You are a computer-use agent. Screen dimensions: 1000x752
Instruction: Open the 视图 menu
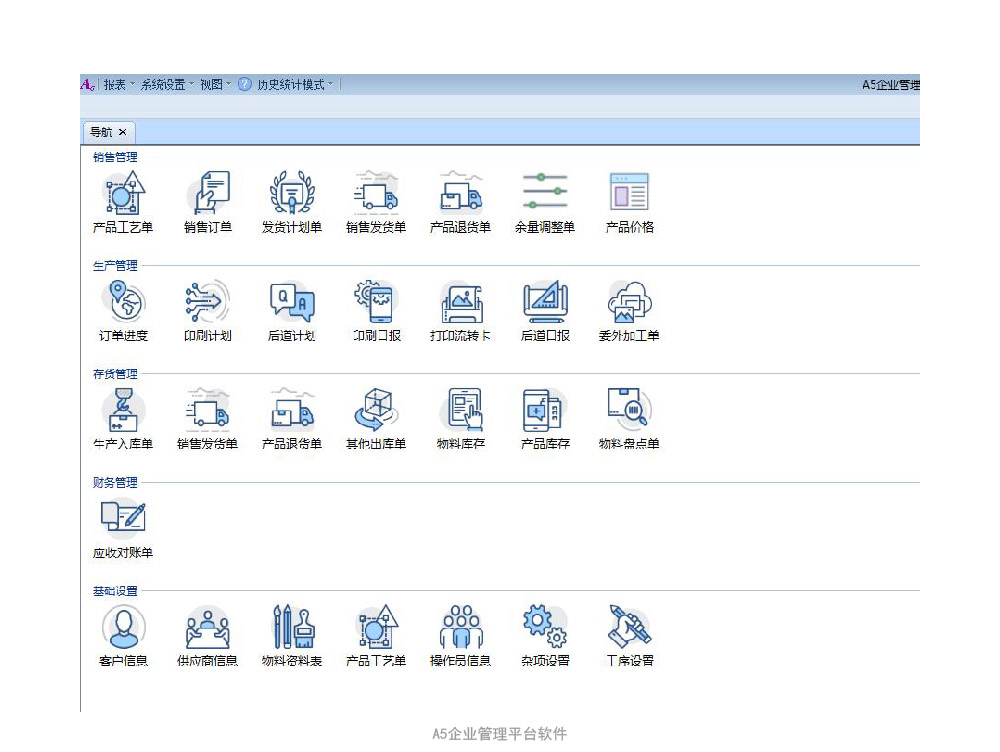click(x=216, y=84)
